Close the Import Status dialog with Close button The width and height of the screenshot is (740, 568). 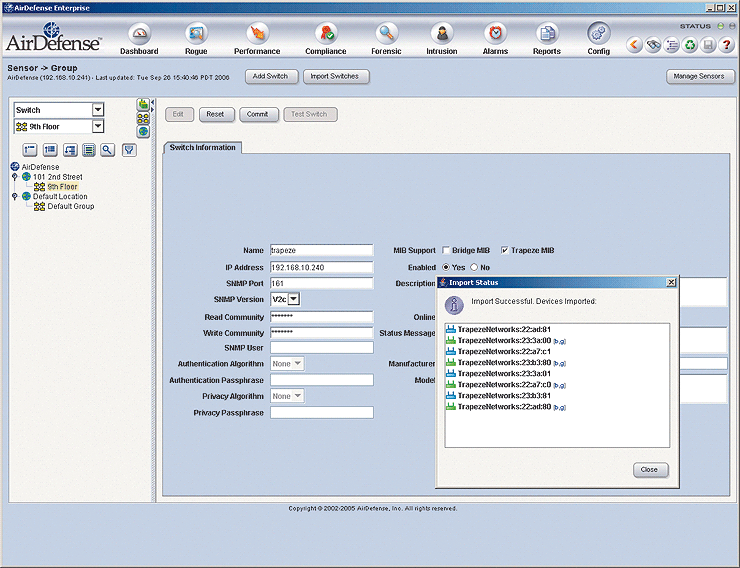[650, 470]
